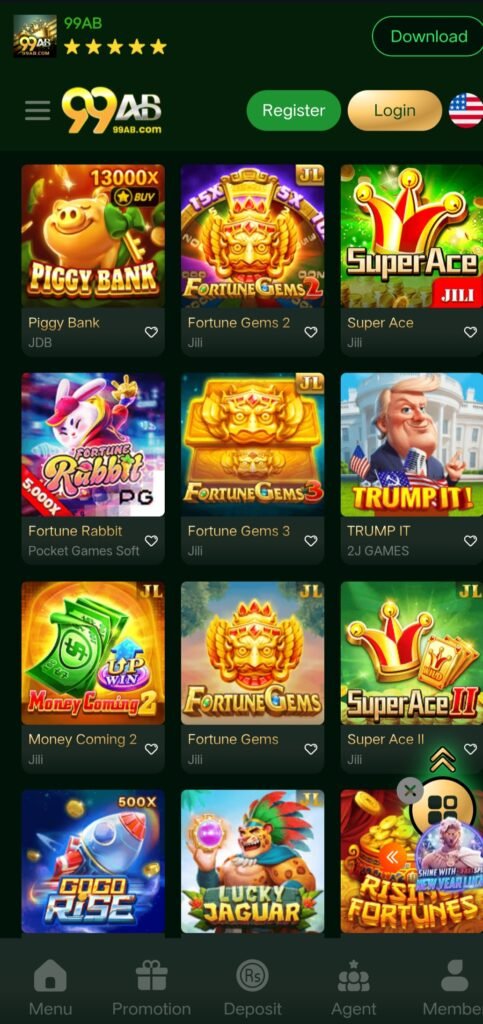
Task: Open the hamburger menu icon
Action: (38, 110)
